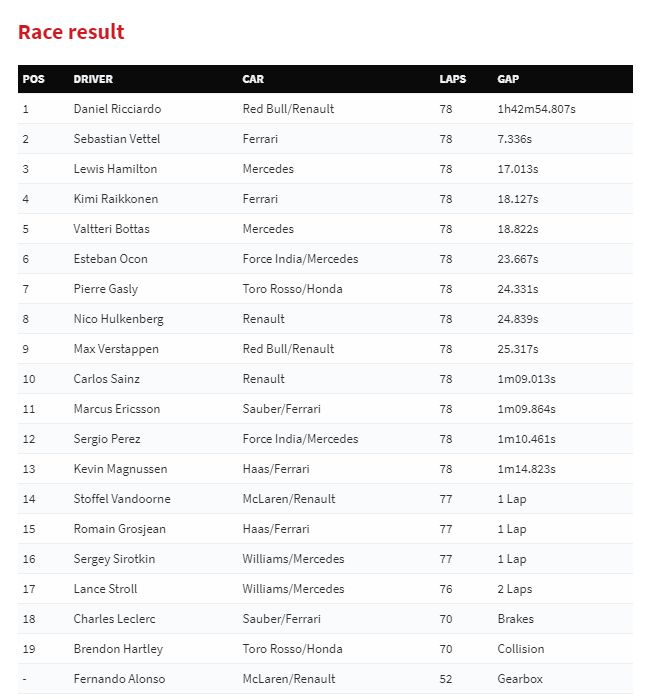Select Esteban Ocon's name
Screen dimensions: 647x699
coord(110,259)
